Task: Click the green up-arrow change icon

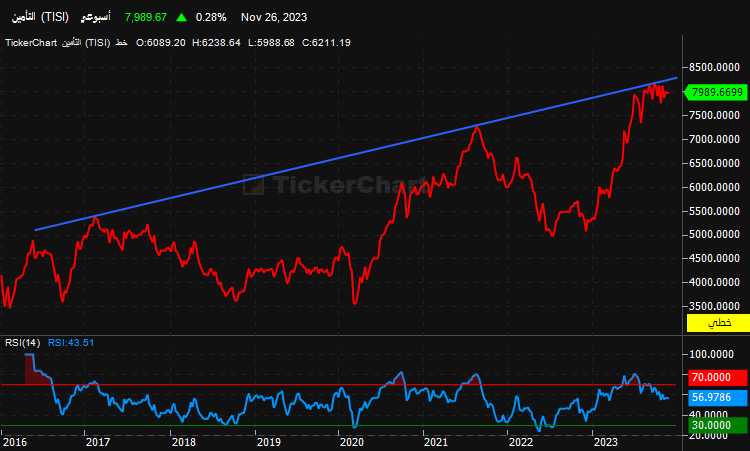Action: (181, 17)
